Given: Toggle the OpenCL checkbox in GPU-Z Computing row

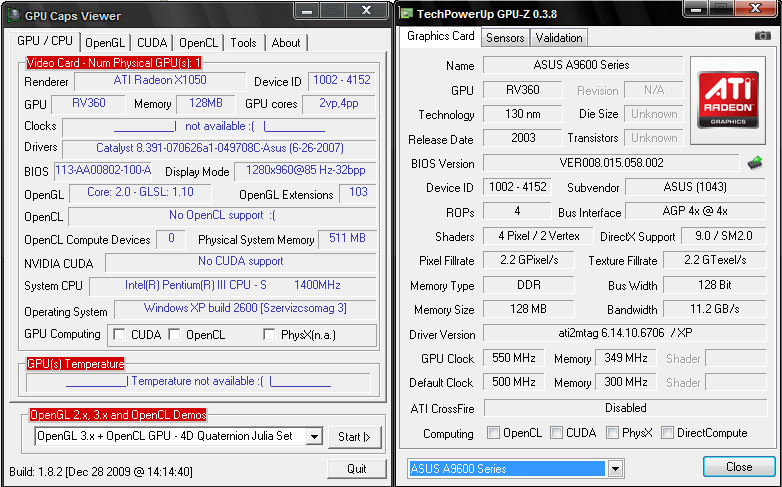Looking at the screenshot, I should coord(493,433).
